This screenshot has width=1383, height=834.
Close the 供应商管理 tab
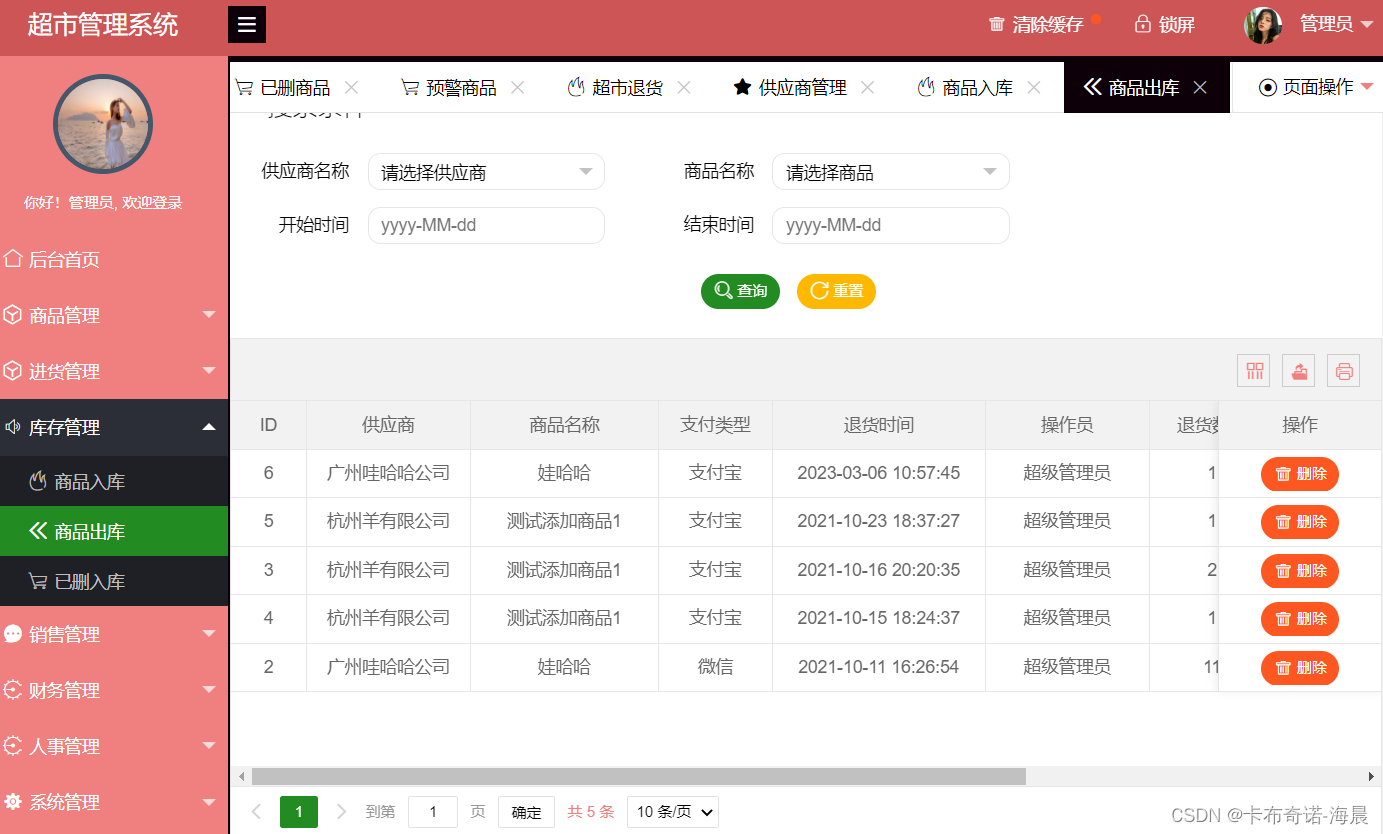point(867,87)
